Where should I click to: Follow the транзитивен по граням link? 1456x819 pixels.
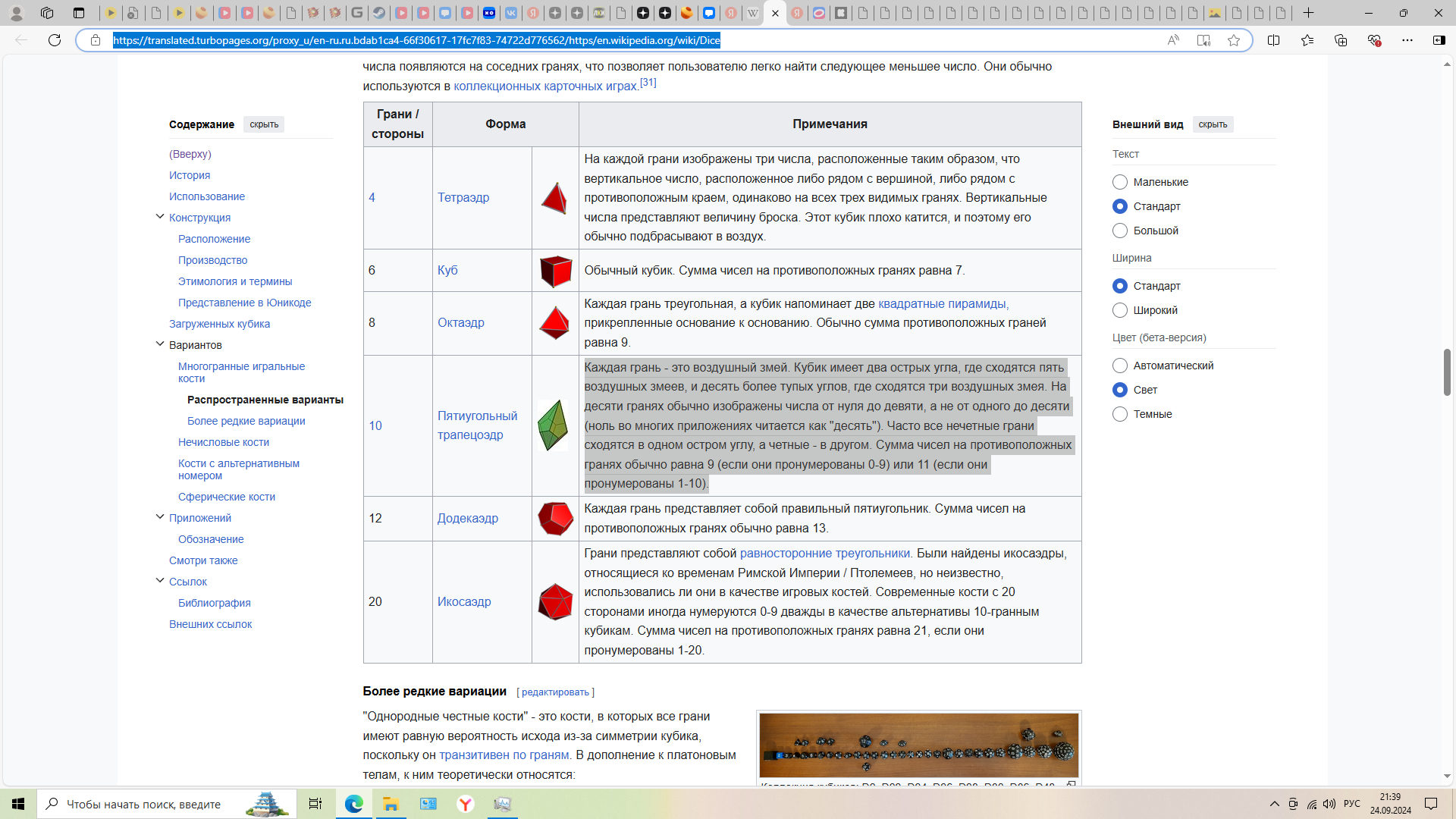tap(504, 755)
